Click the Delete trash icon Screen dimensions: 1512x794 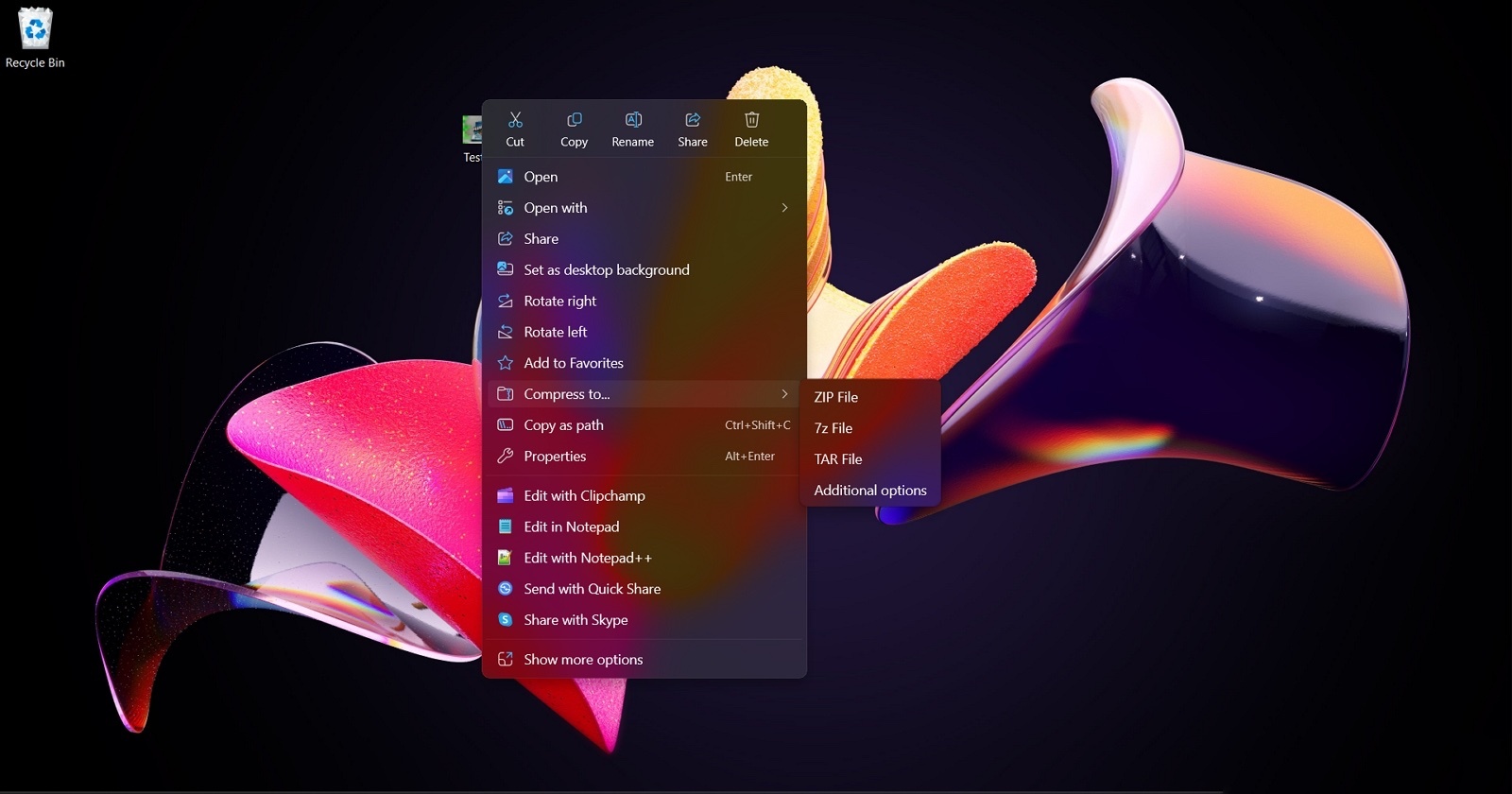coord(751,120)
